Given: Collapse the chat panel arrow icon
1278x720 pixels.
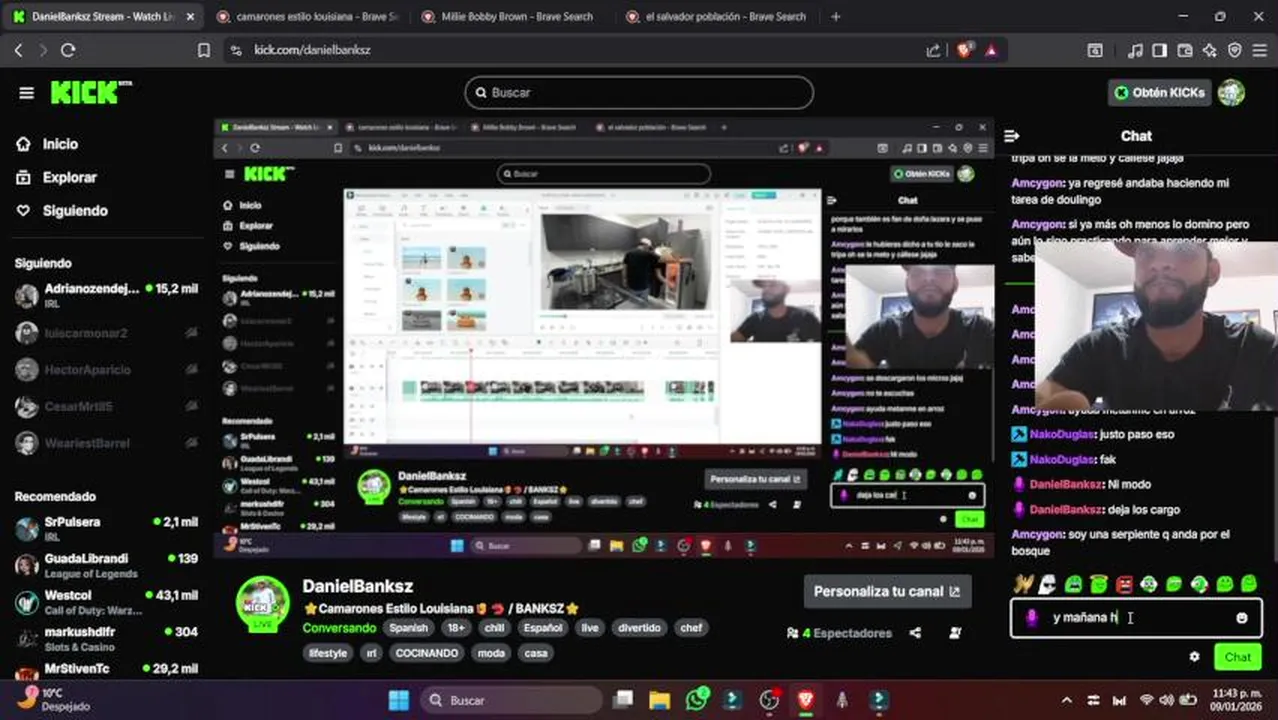Looking at the screenshot, I should 1011,136.
